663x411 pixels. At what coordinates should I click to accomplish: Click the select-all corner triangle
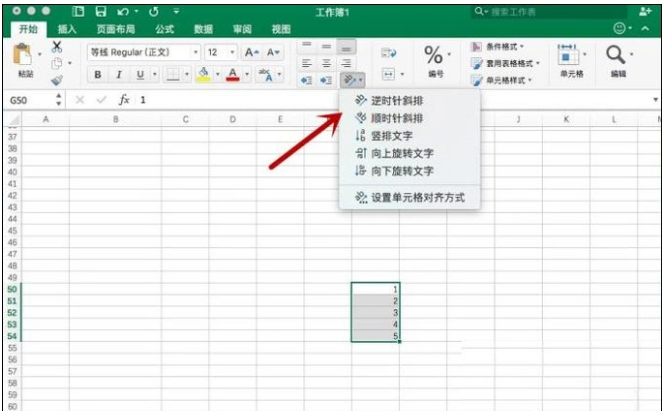(x=13, y=120)
